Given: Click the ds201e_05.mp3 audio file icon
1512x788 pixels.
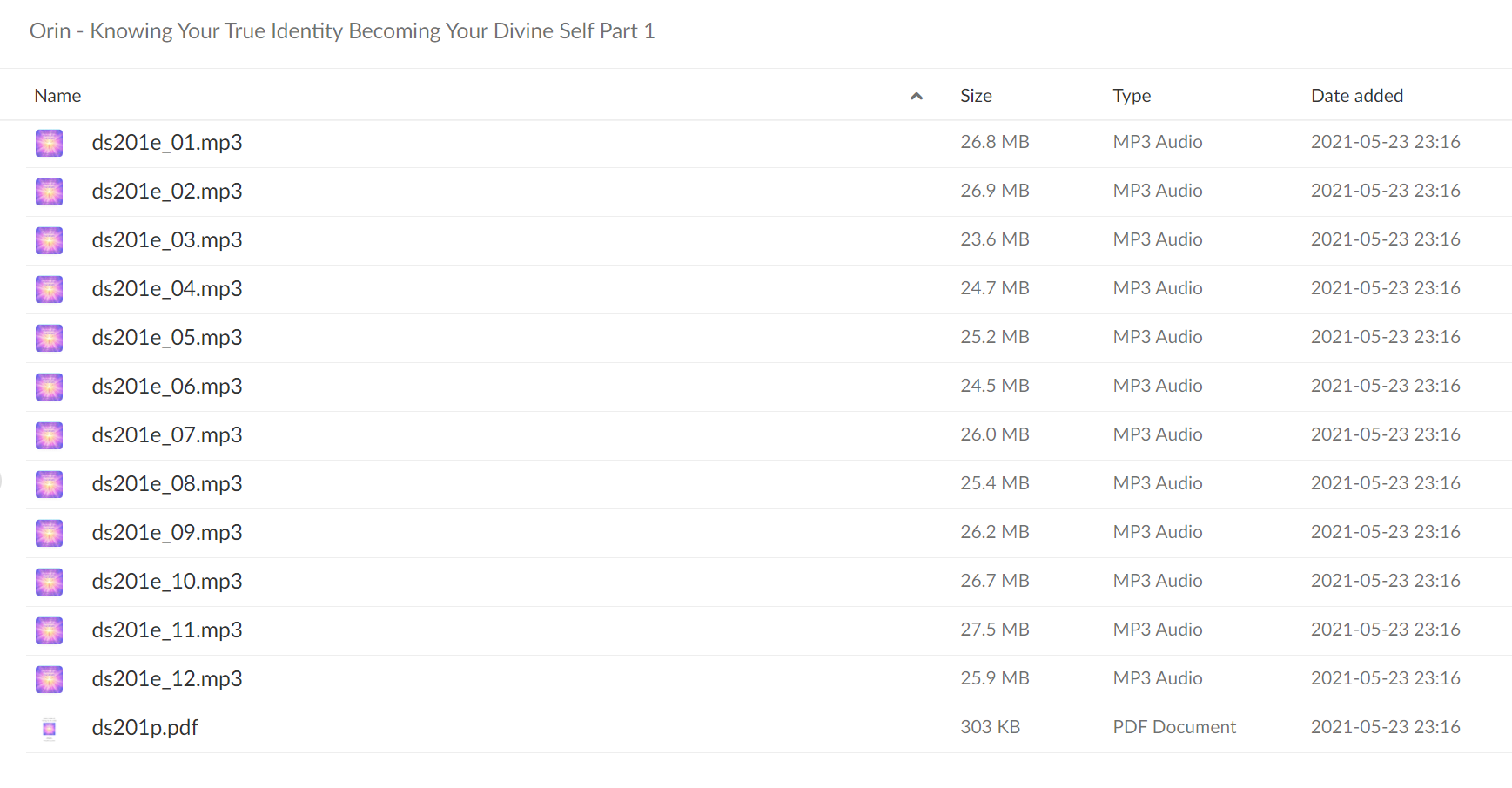Looking at the screenshot, I should point(49,338).
